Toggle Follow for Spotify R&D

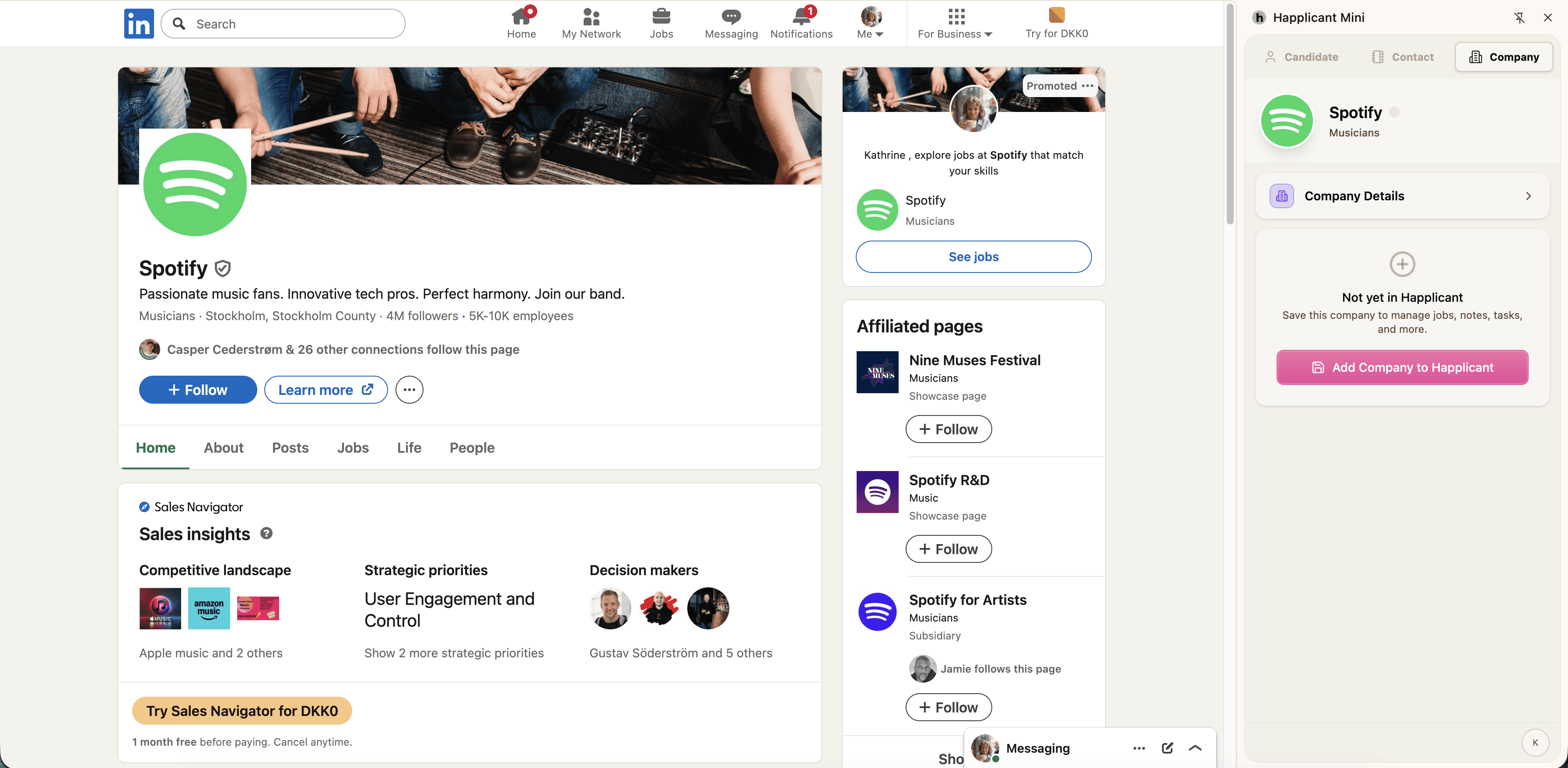(x=948, y=549)
